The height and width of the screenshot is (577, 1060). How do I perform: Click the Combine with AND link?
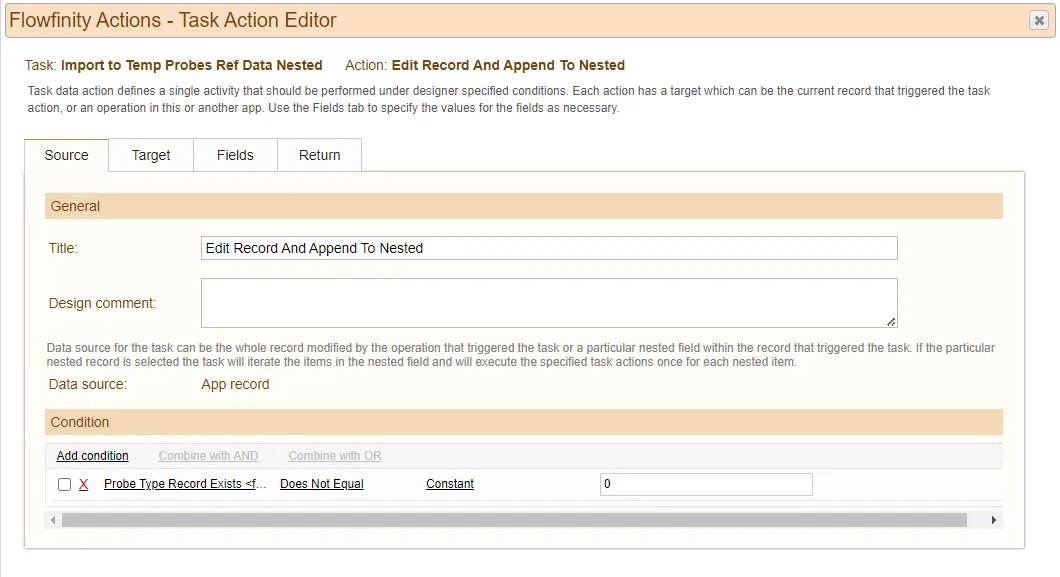[208, 456]
